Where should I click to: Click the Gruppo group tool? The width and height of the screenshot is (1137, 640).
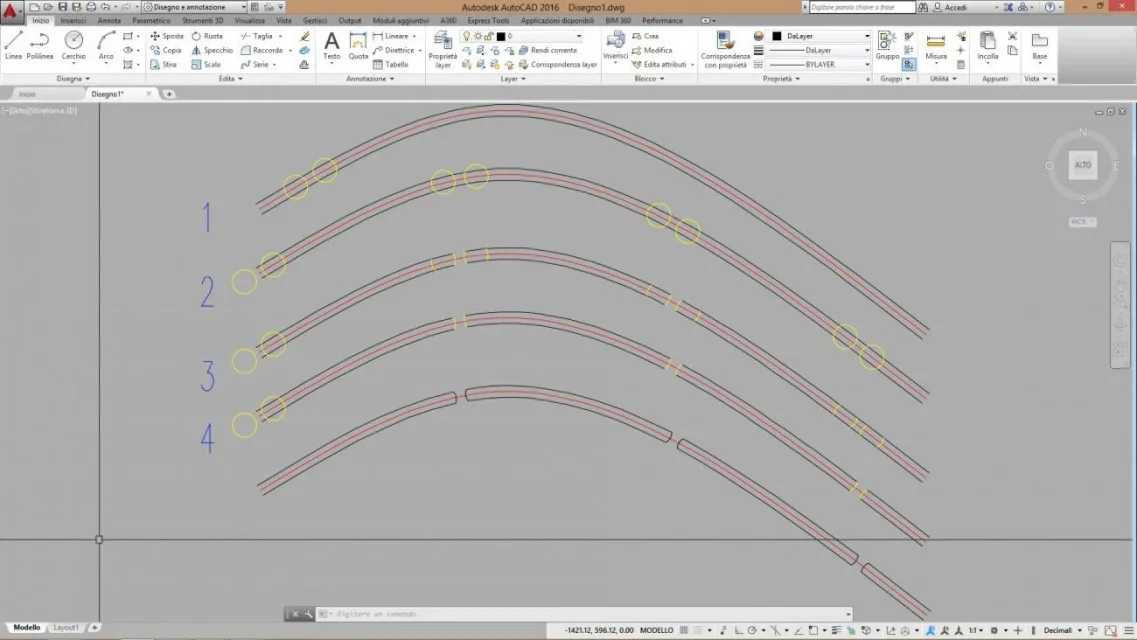[887, 45]
